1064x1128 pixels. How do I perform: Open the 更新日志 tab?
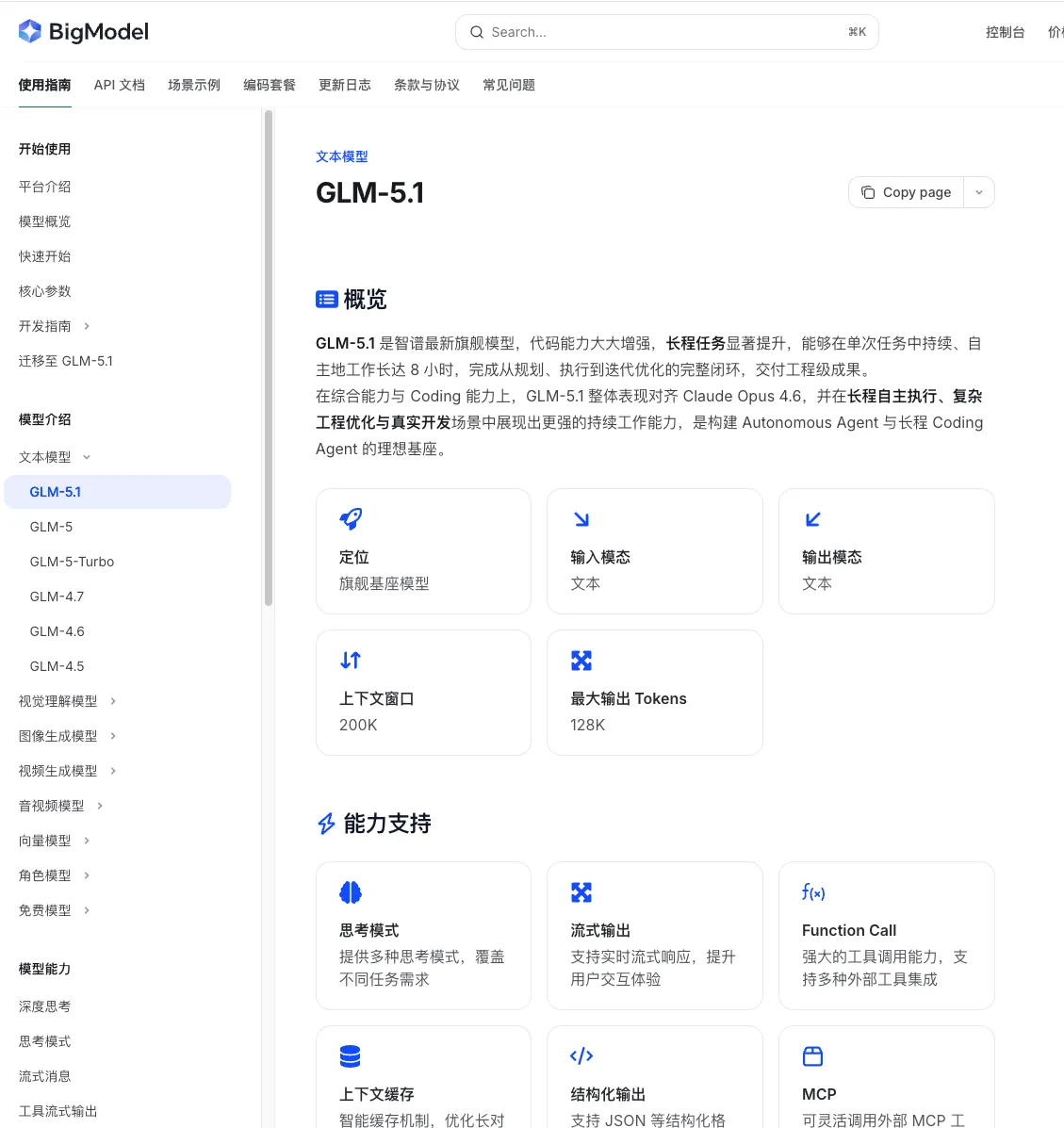click(345, 85)
